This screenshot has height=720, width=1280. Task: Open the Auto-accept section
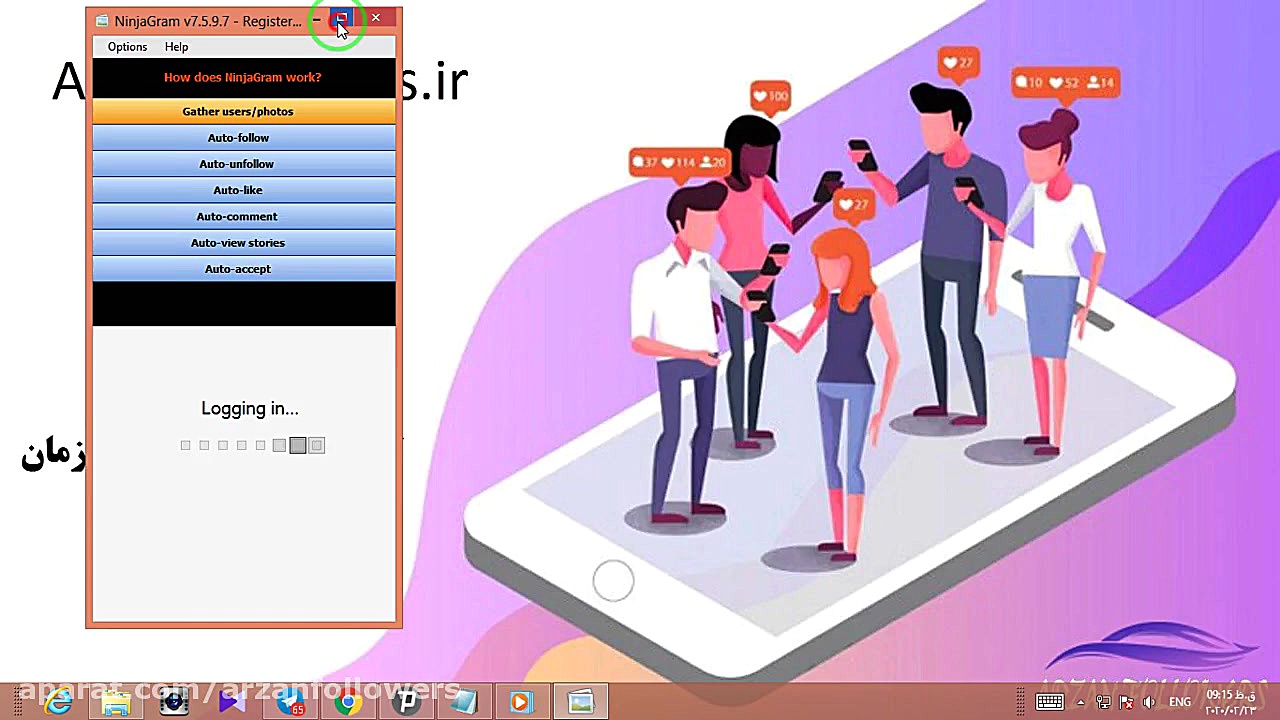244,268
